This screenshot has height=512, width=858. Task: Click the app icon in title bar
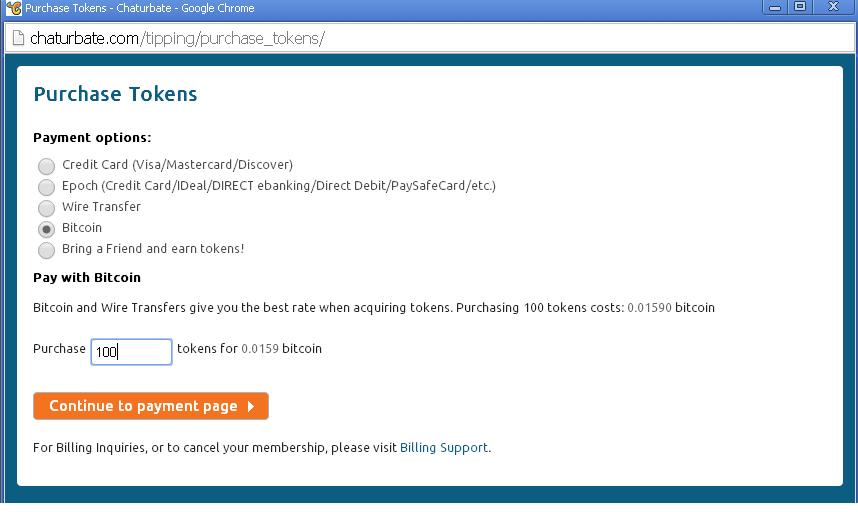pos(13,8)
